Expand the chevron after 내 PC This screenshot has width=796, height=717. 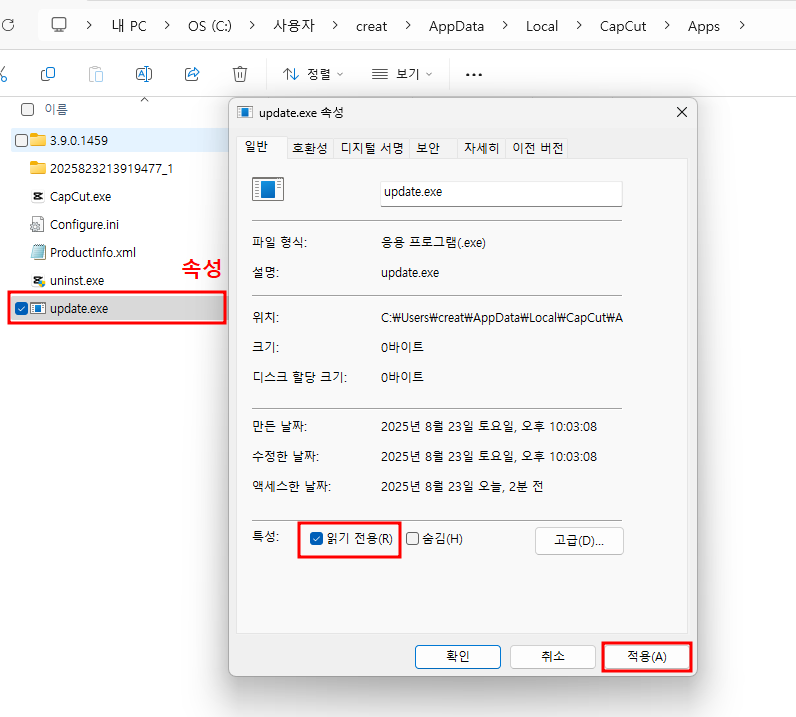click(167, 25)
